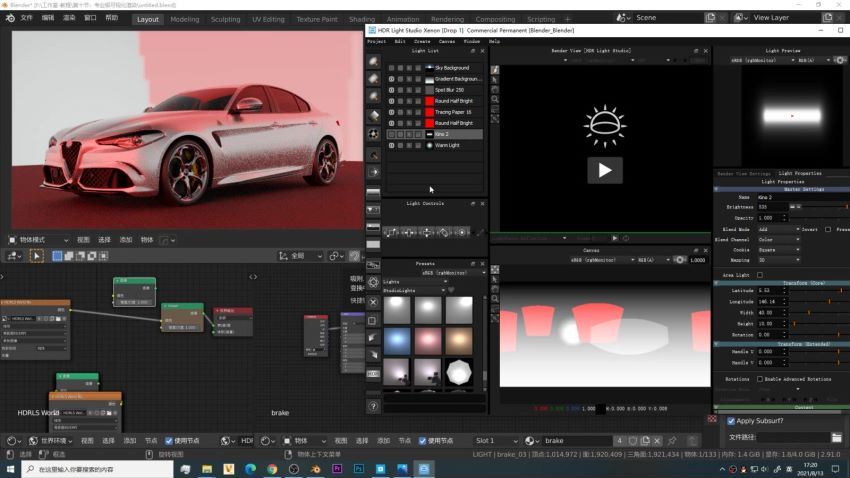This screenshot has height=478, width=850.
Task: Select the Kino 2 light in Light List
Action: (441, 134)
